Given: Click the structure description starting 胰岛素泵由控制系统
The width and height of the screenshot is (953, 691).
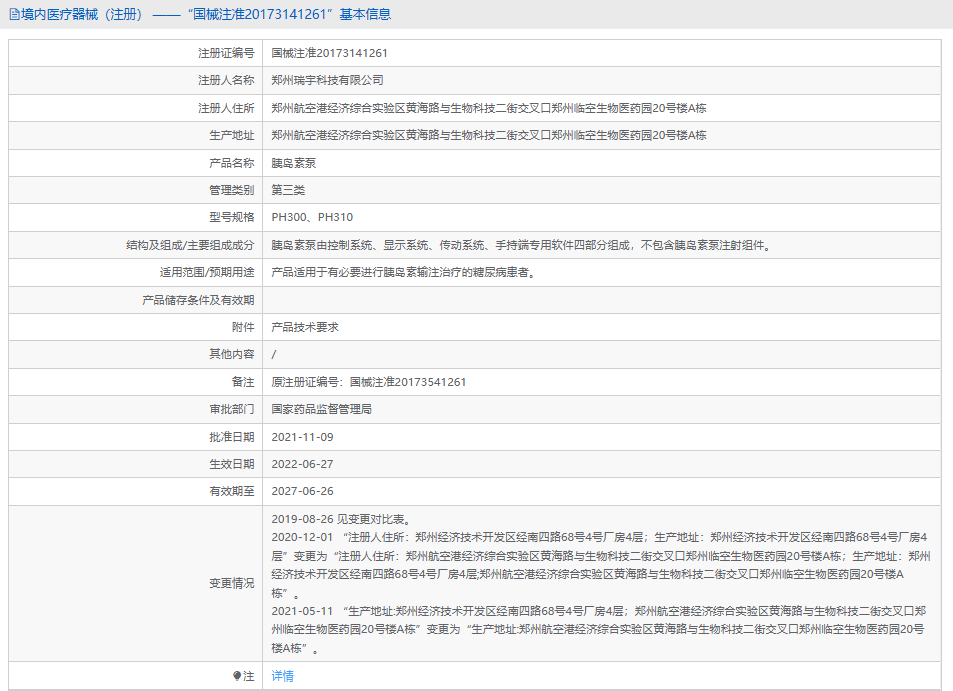Looking at the screenshot, I should [x=521, y=245].
